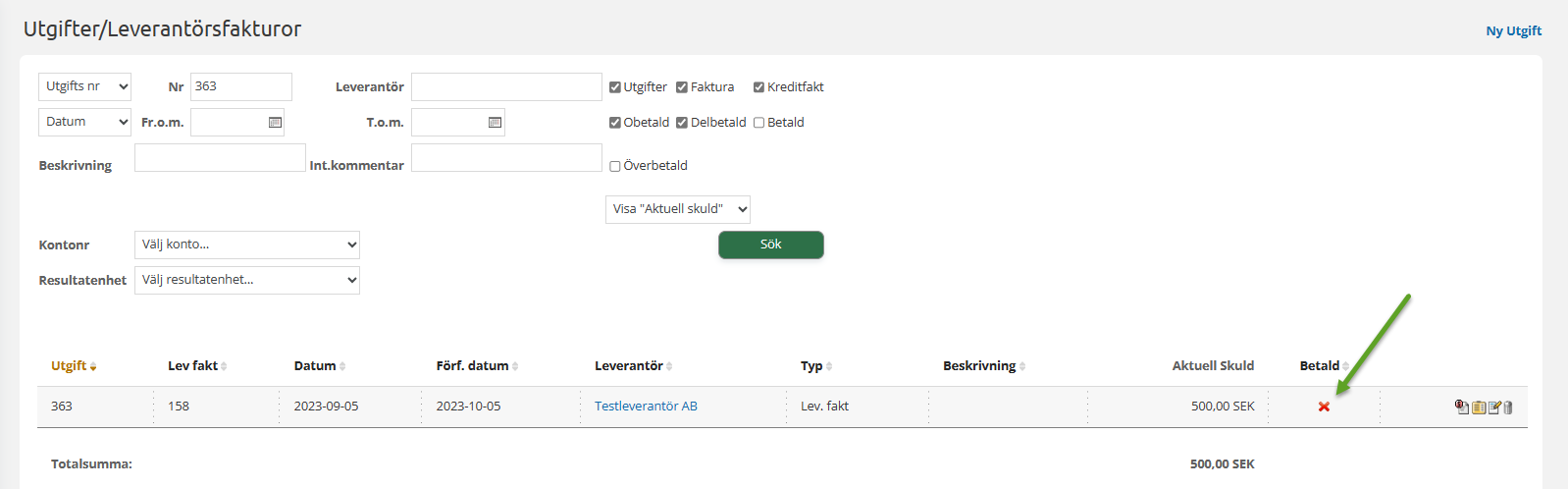Open the Testleverantör AB supplier link
Image resolution: width=1568 pixels, height=489 pixels.
coord(646,407)
